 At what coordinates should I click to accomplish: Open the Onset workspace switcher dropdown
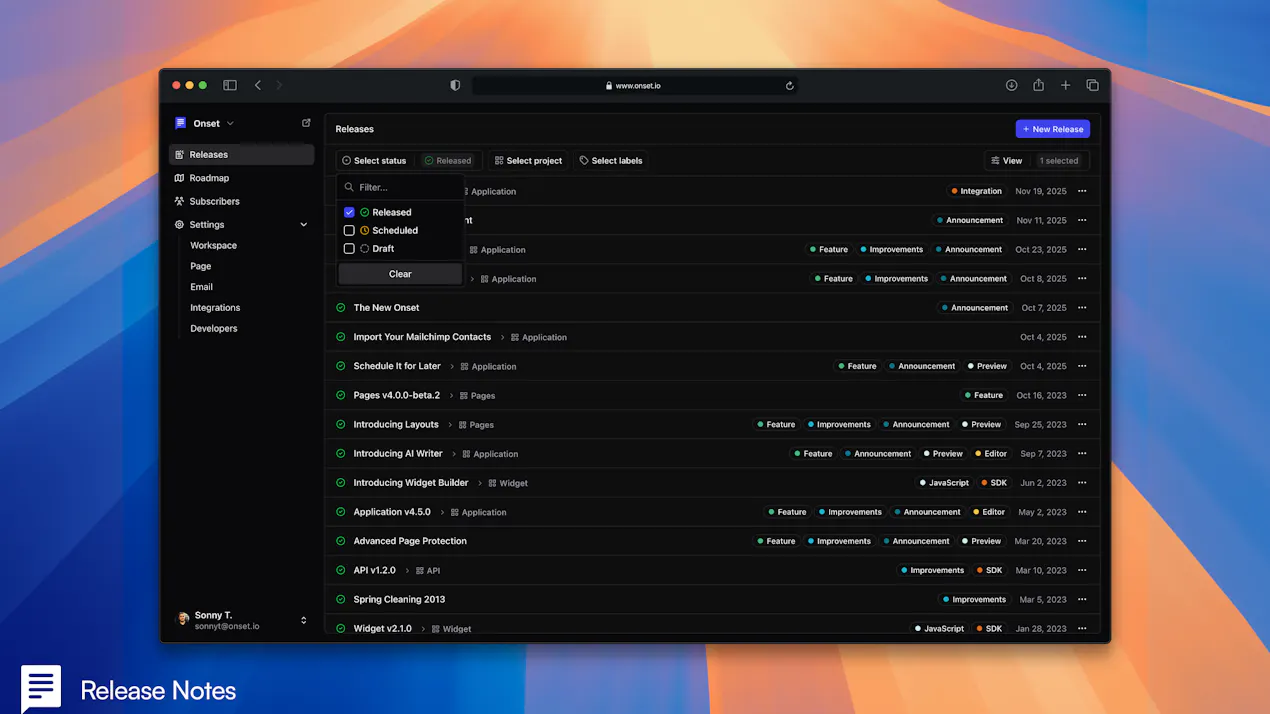(205, 123)
